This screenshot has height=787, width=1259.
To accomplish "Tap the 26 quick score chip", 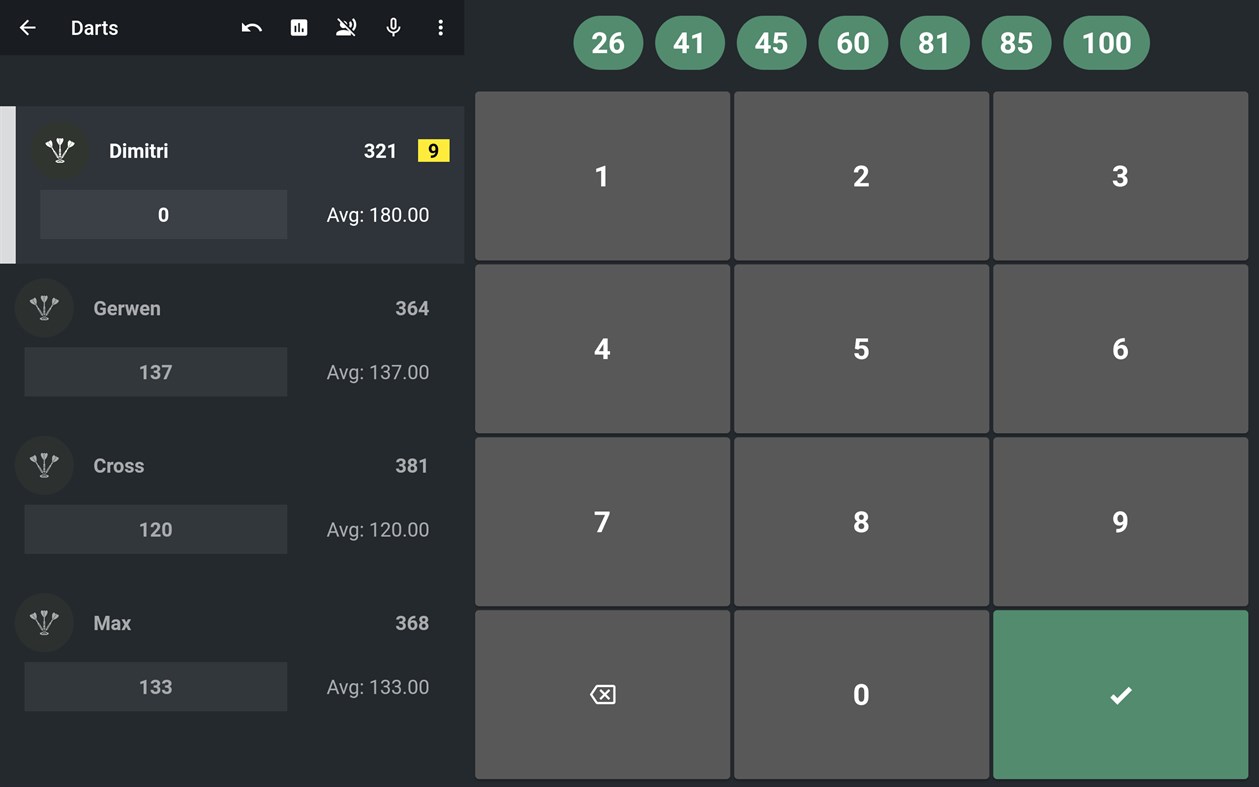I will click(x=607, y=43).
